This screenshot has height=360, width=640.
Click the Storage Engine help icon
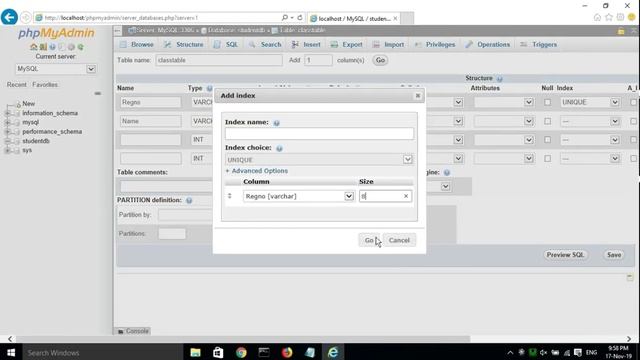tap(447, 173)
